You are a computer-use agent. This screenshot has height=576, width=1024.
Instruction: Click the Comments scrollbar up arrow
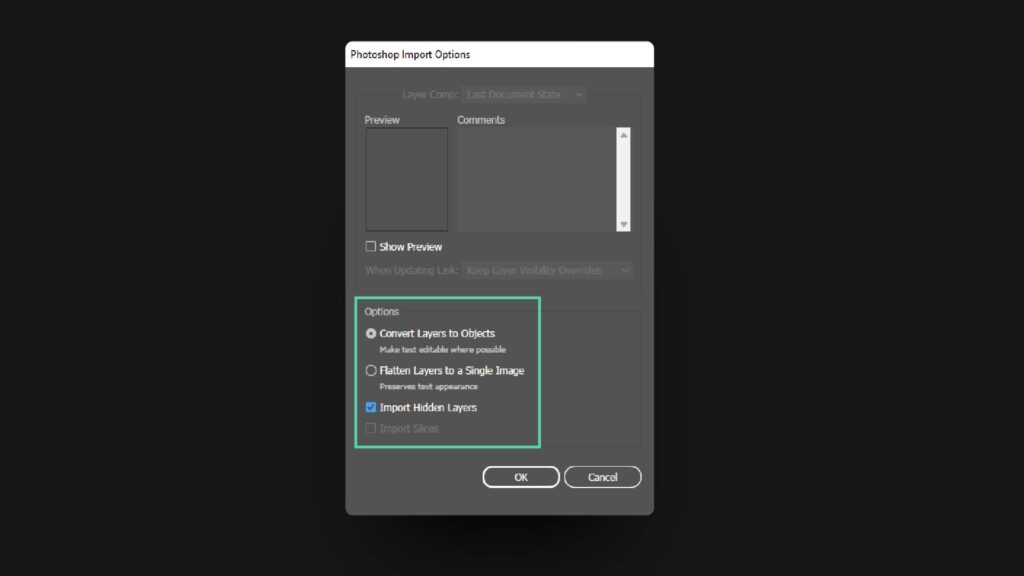point(624,135)
